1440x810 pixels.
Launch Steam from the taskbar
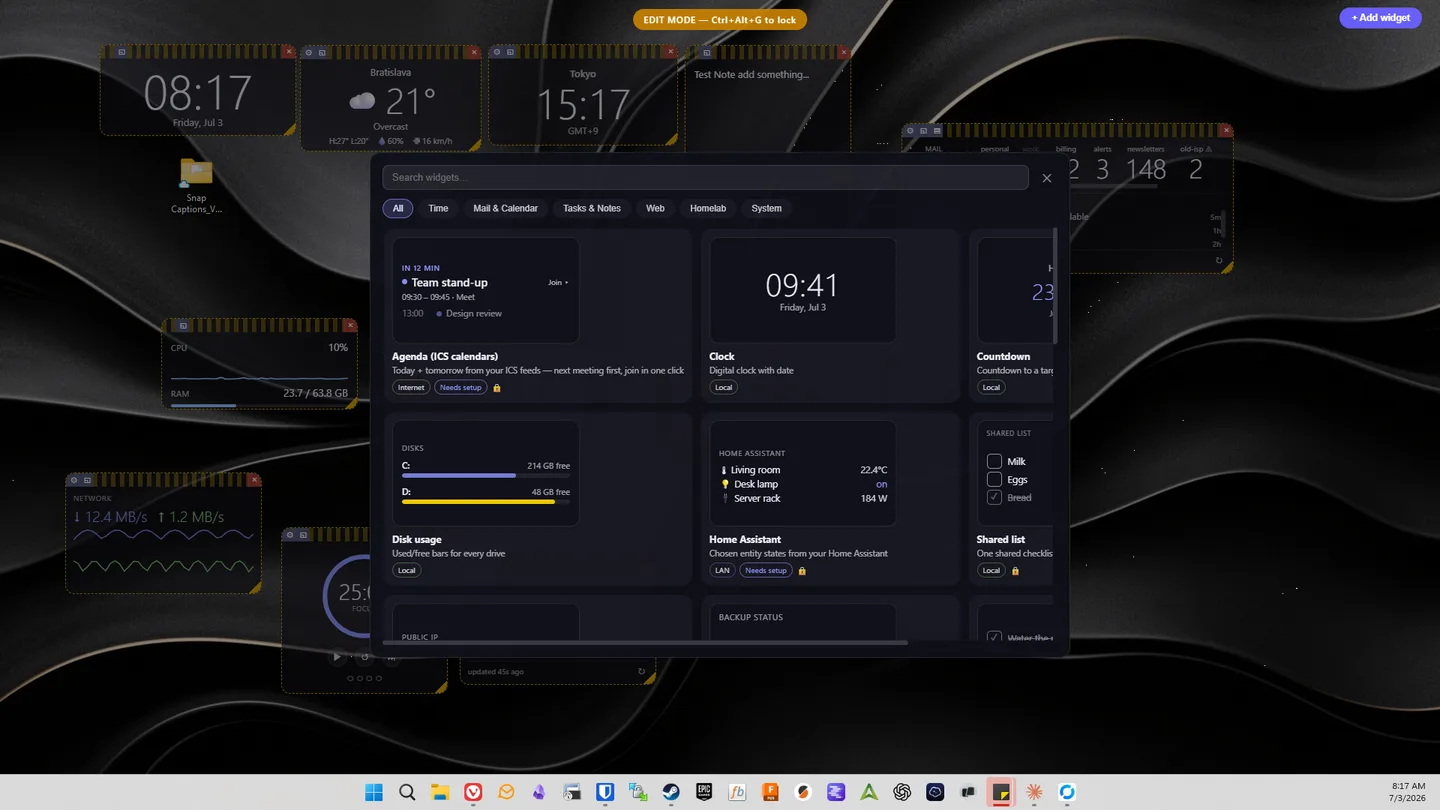pos(671,793)
